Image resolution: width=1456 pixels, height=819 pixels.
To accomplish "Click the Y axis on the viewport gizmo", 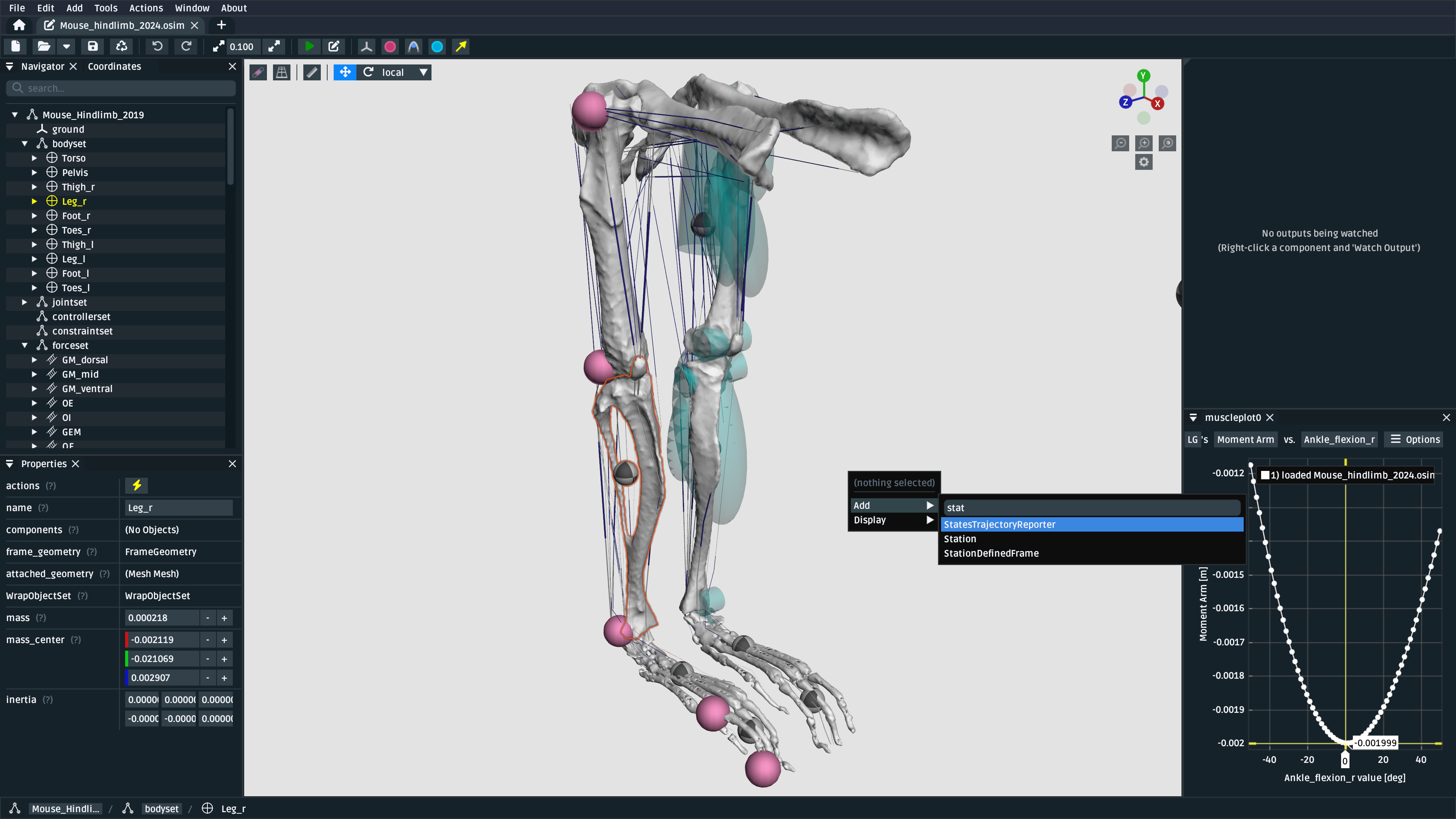I will (1144, 76).
